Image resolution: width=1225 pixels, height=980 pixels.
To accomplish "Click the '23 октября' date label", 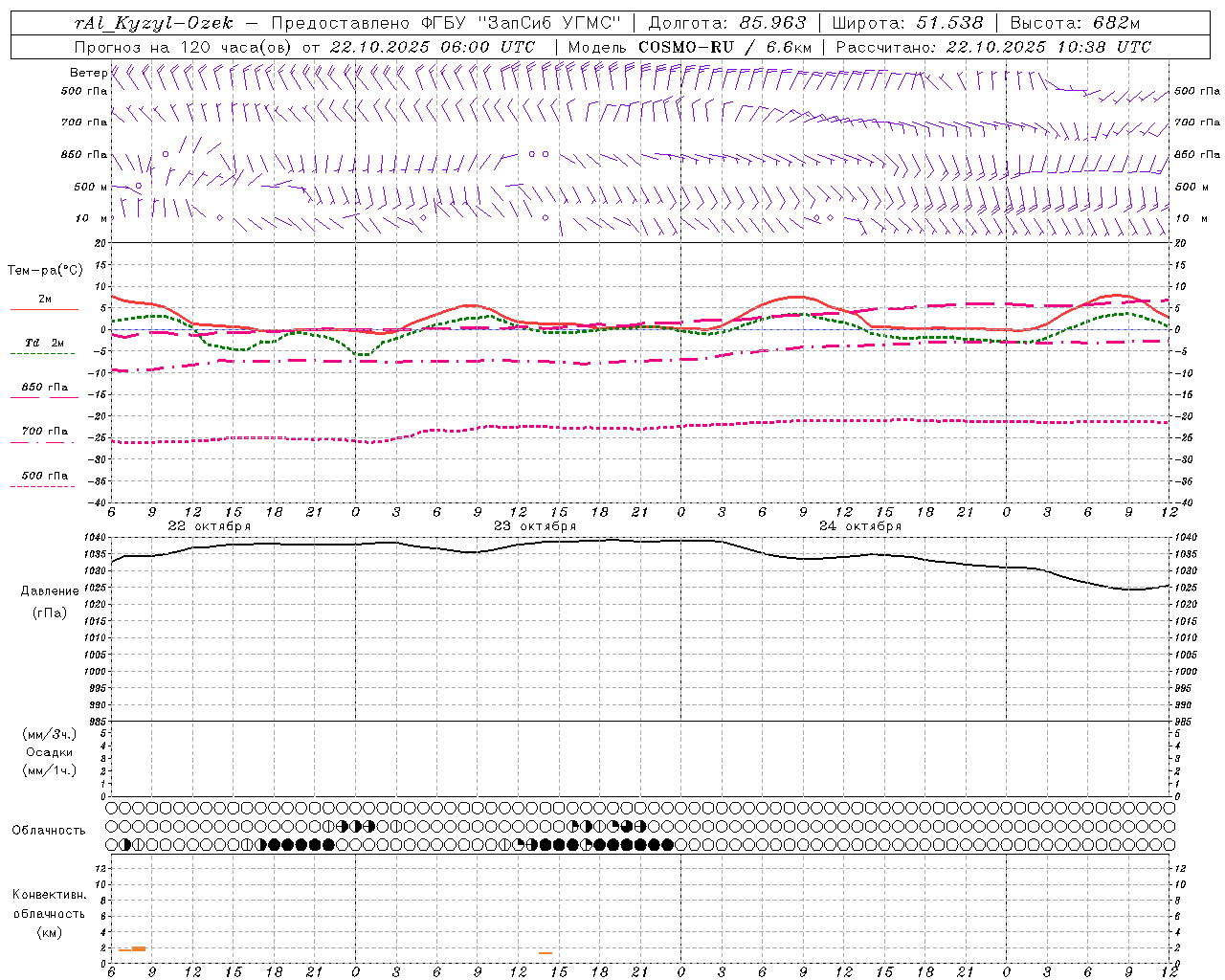I will (x=535, y=526).
